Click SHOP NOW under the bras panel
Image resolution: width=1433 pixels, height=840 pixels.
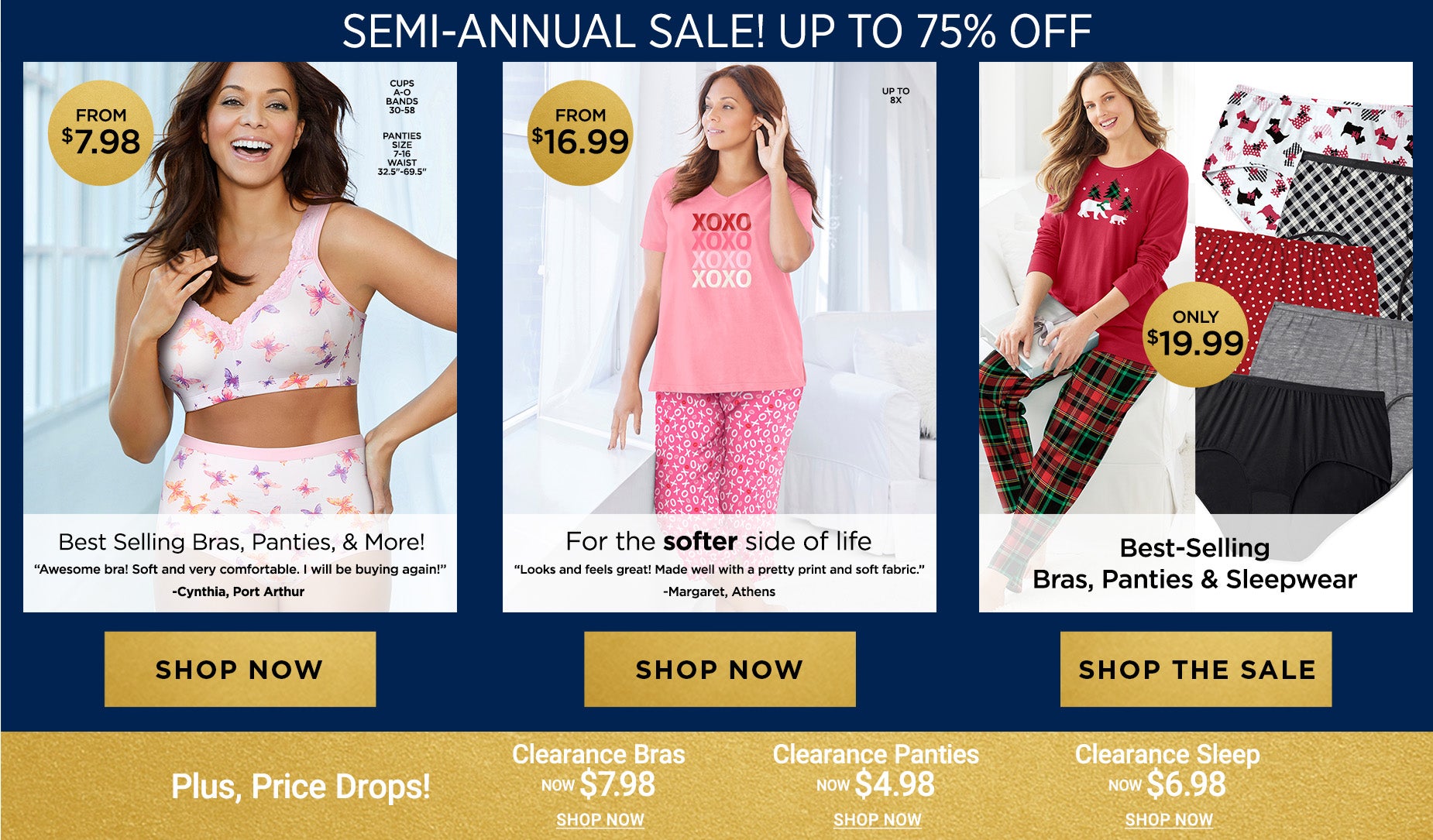[240, 669]
